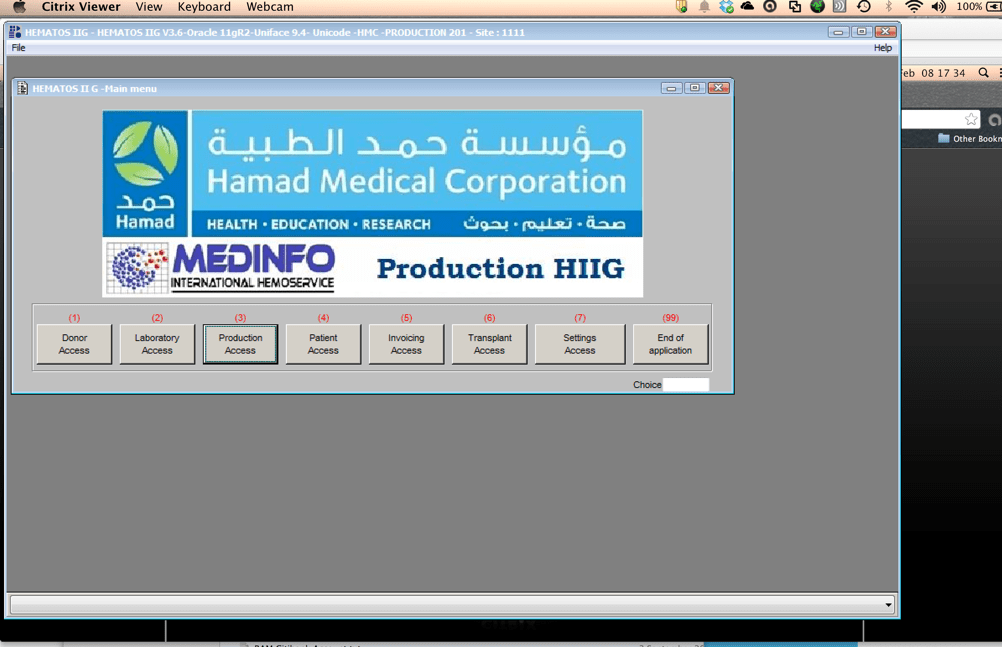Viewport: 1002px width, 647px height.
Task: Click the Laboratory Access button
Action: pos(157,344)
